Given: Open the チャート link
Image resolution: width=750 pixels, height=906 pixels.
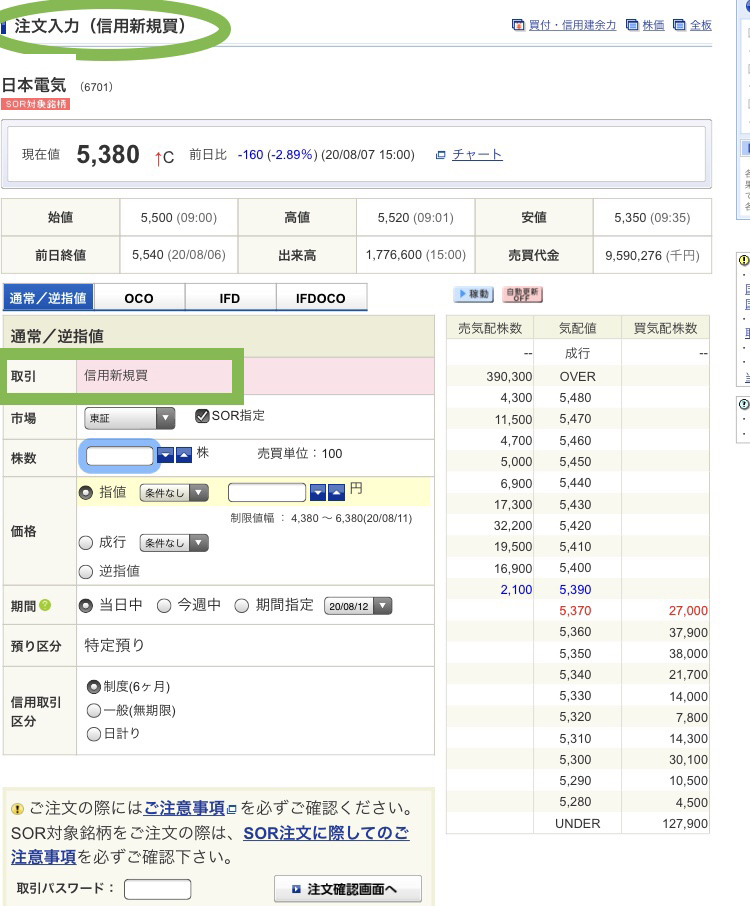Looking at the screenshot, I should [477, 154].
